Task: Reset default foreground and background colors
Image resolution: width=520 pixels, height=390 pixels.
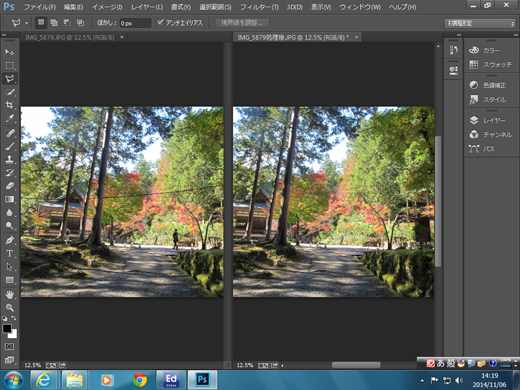Action: coord(5,318)
